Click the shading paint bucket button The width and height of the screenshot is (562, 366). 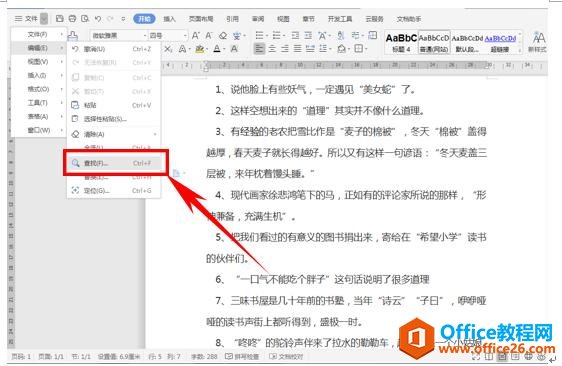pos(342,48)
